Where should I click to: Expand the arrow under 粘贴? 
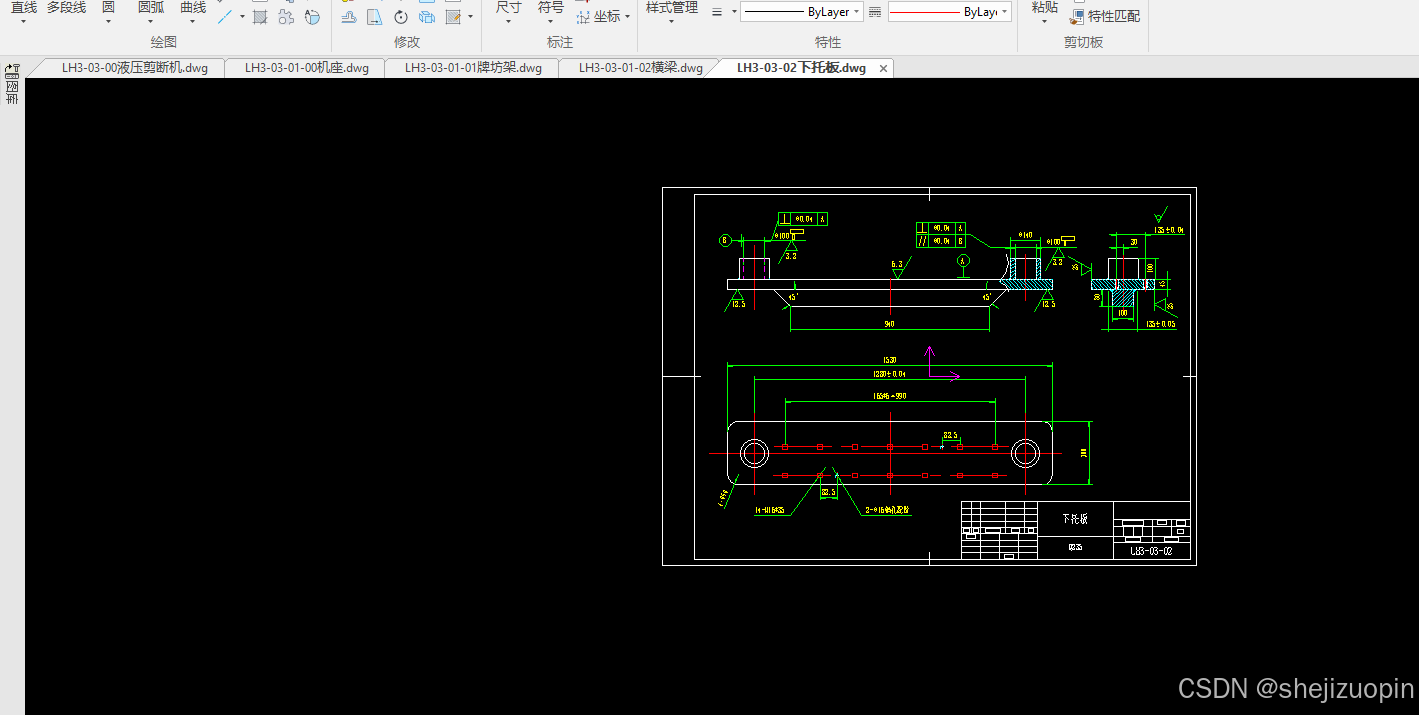[x=1044, y=21]
